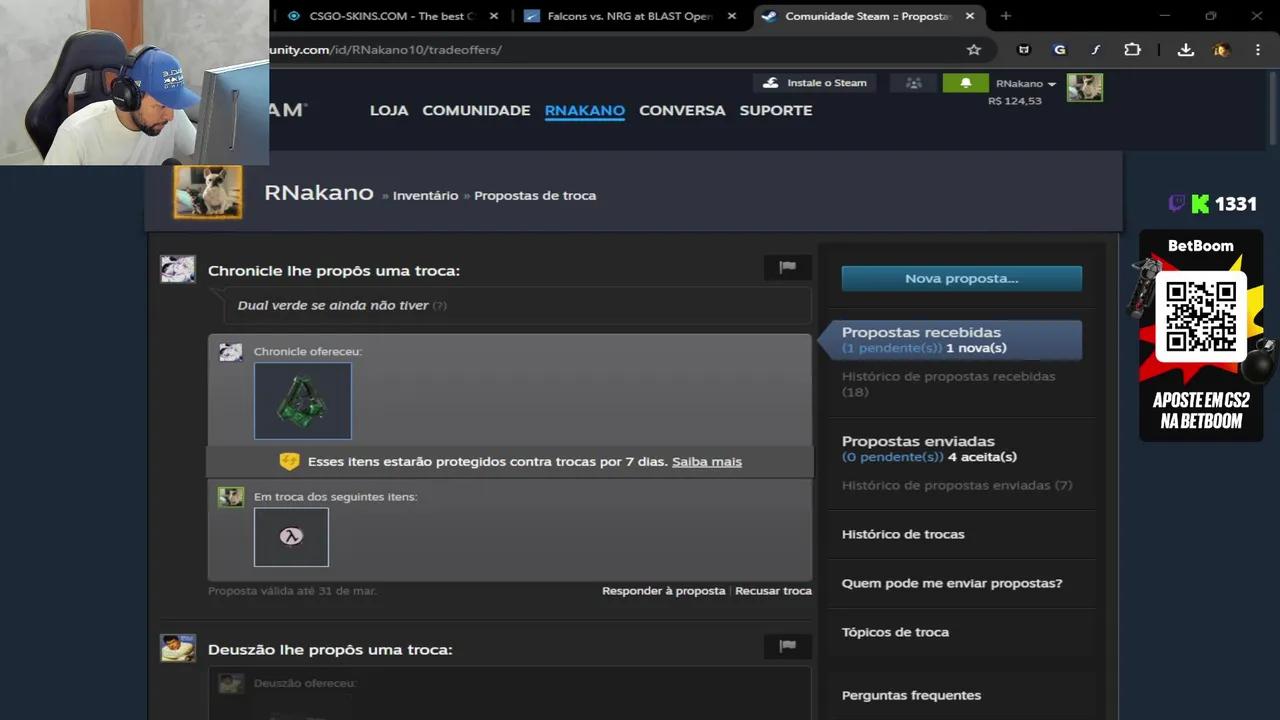The width and height of the screenshot is (1280, 720).
Task: Open the Steam friends activity icon
Action: 913,83
